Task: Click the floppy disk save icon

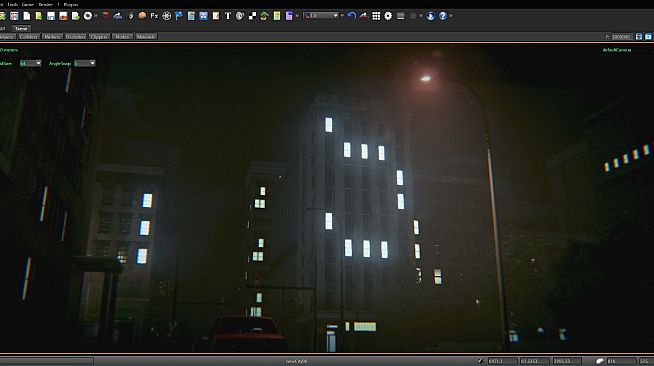Action: click(x=51, y=16)
